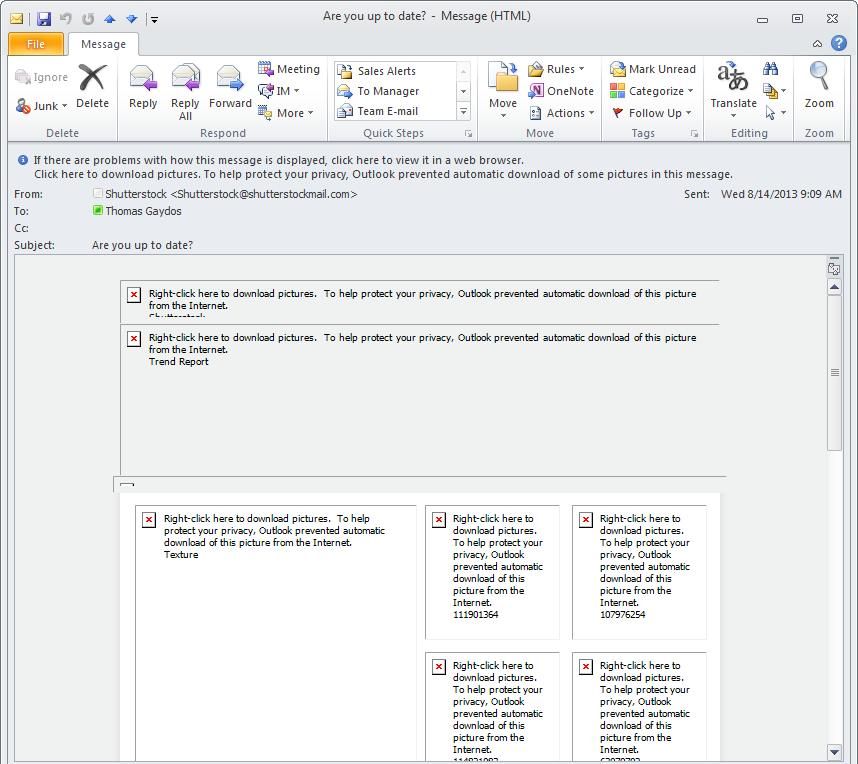Click the Shutterstock sender presence box
Screen dimensions: 858x764
click(x=98, y=194)
